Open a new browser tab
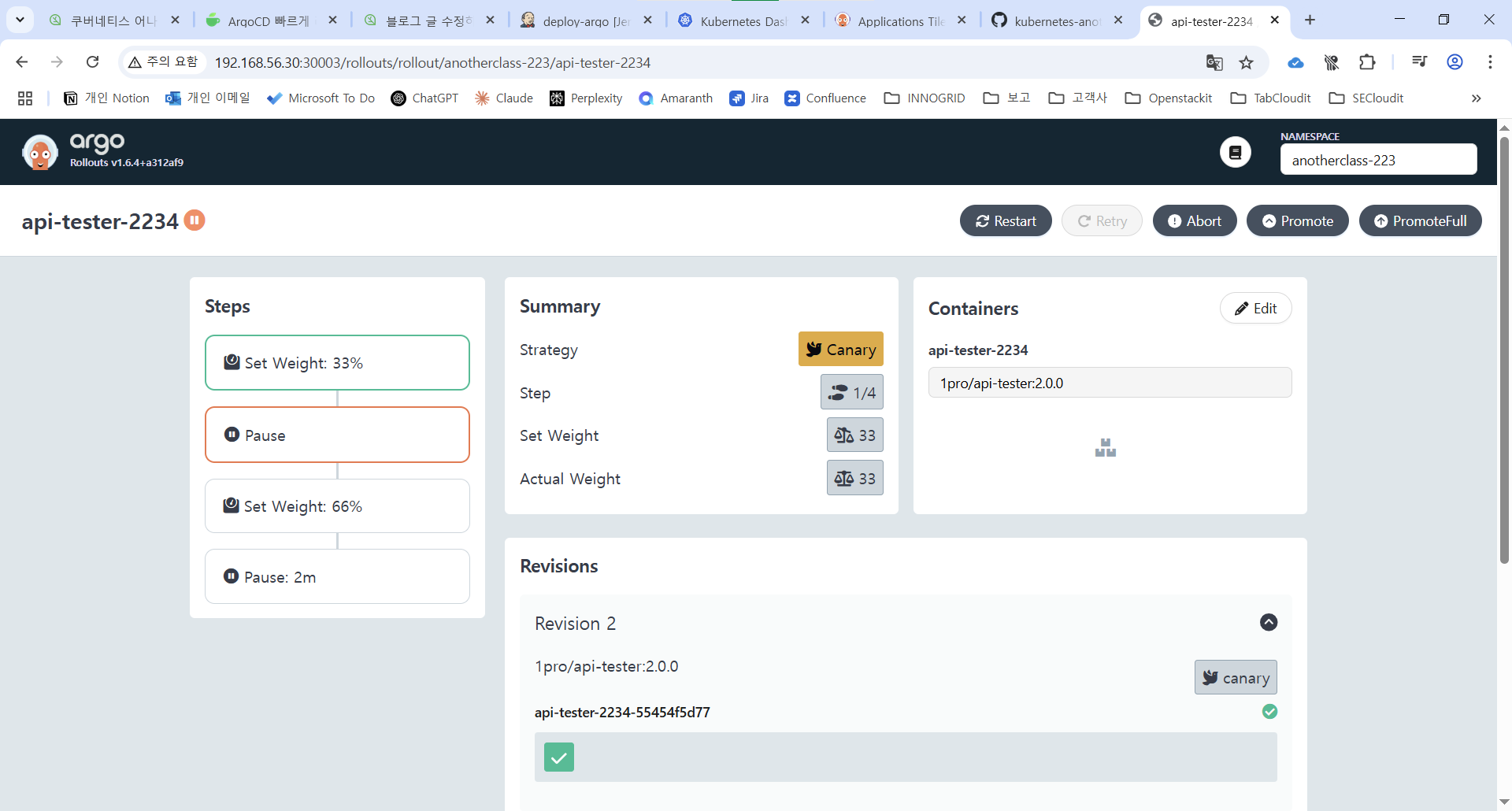The height and width of the screenshot is (811, 1512). (1310, 20)
